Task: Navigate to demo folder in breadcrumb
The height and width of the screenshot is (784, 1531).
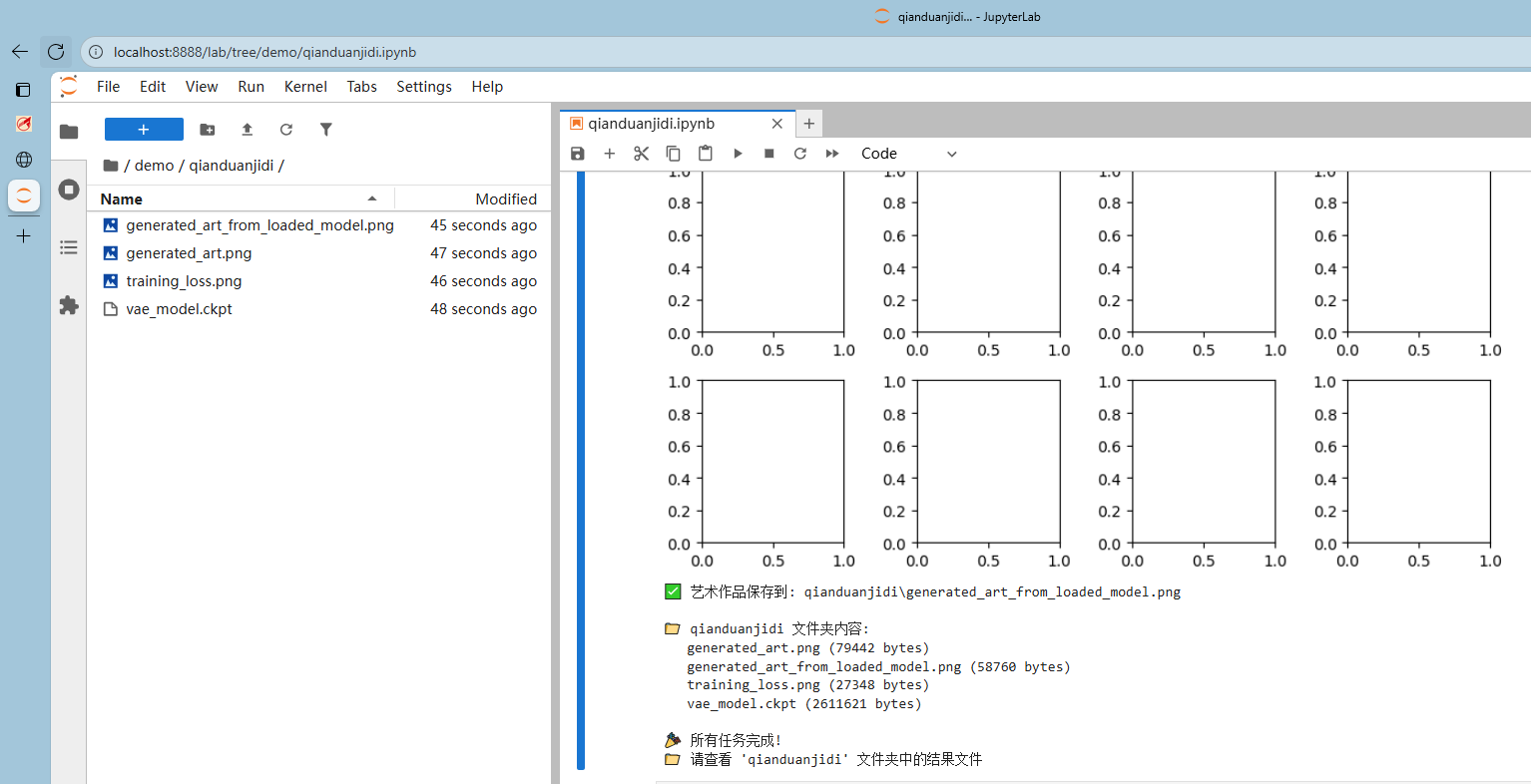Action: pos(154,166)
